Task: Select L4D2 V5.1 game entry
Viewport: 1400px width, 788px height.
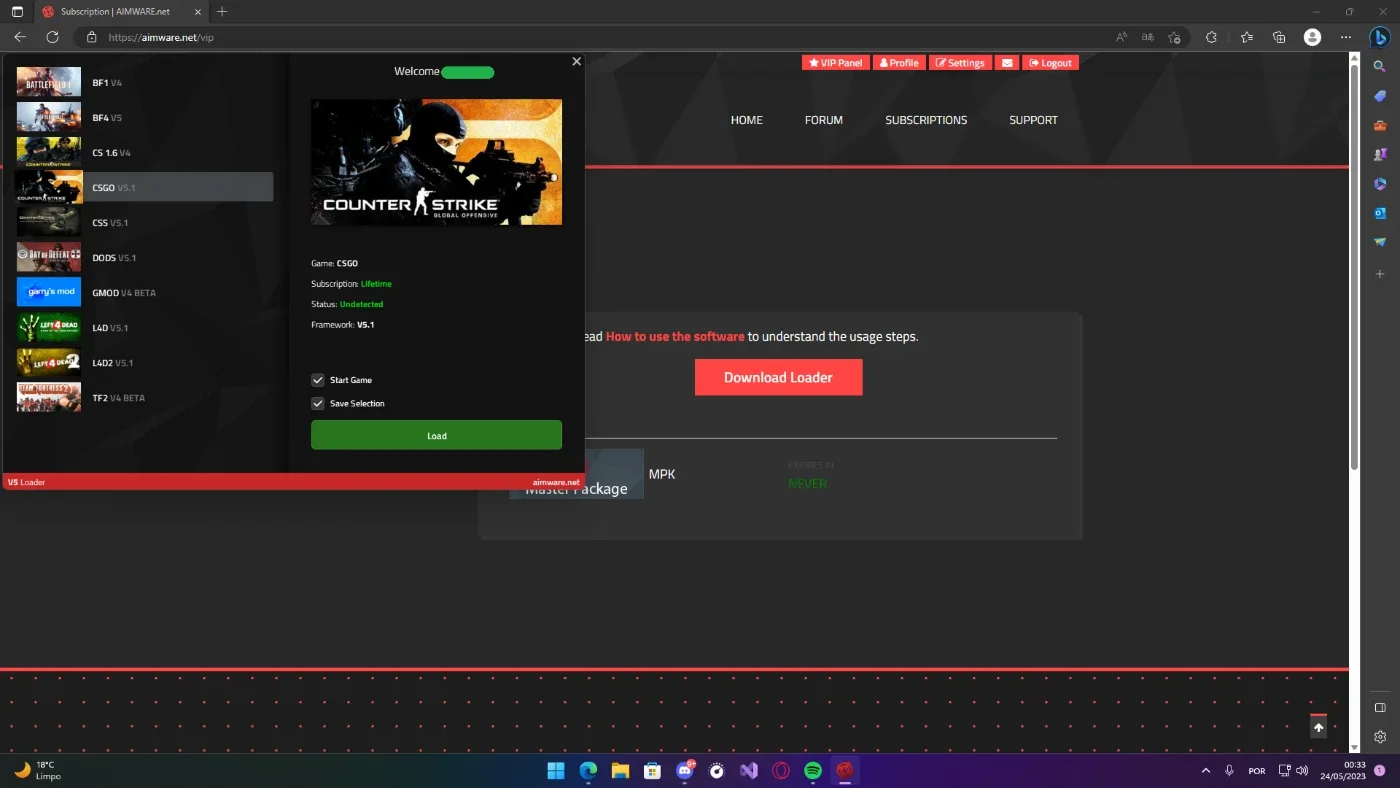Action: [x=144, y=363]
